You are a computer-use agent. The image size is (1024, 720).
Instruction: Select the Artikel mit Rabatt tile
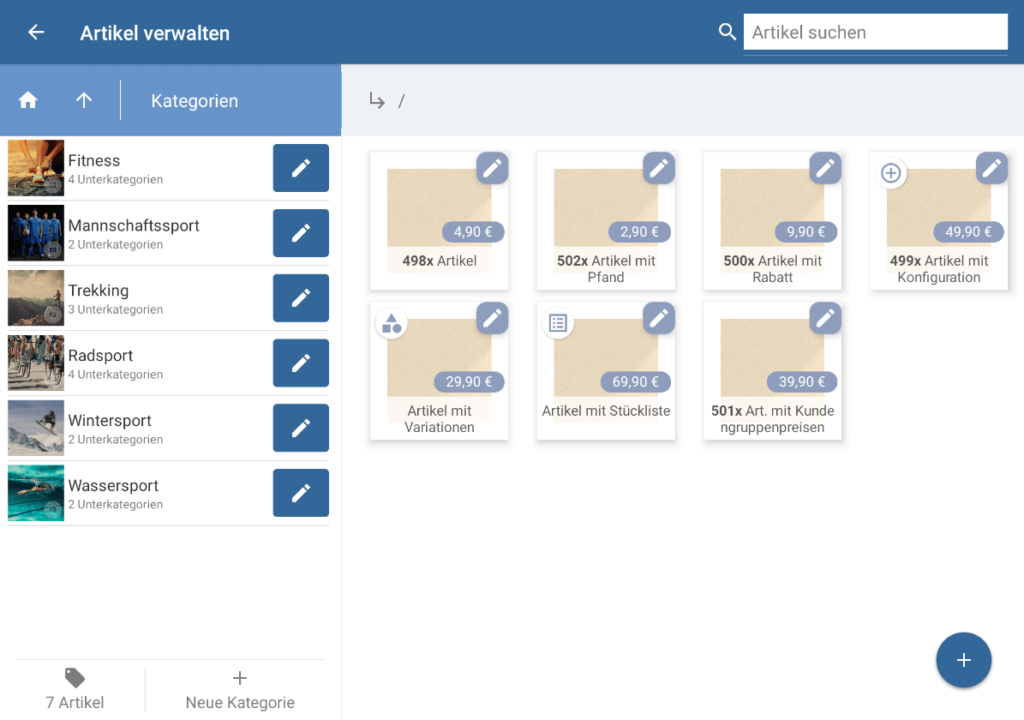(x=772, y=222)
